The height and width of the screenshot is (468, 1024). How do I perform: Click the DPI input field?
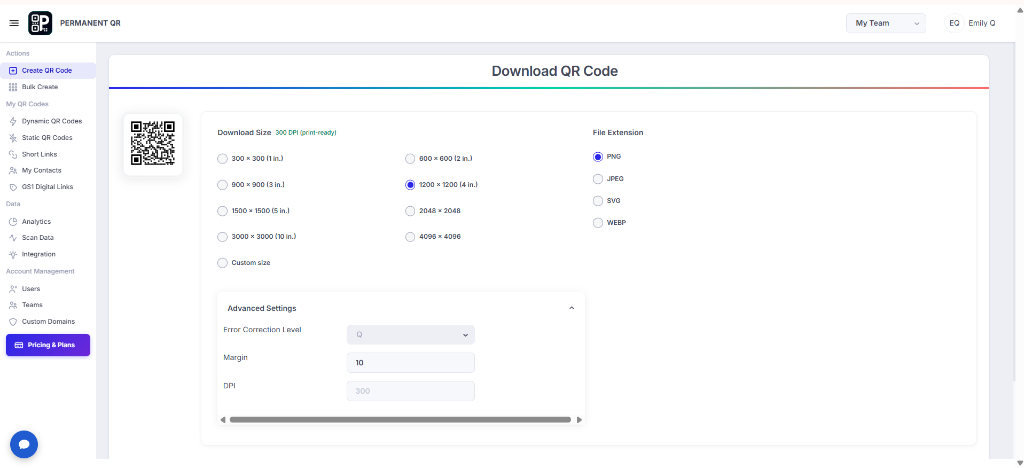coord(411,391)
